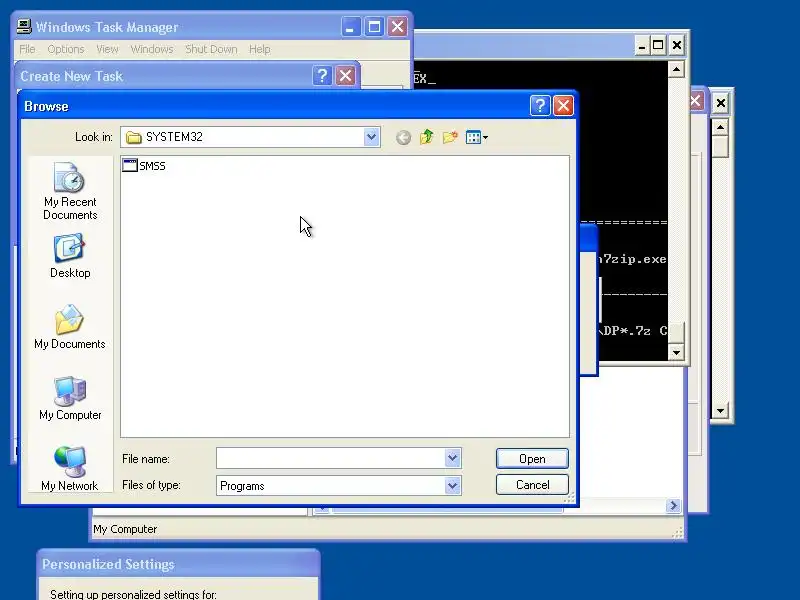Image resolution: width=800 pixels, height=600 pixels.
Task: Close the Windows Task Manager window
Action: pos(397,27)
